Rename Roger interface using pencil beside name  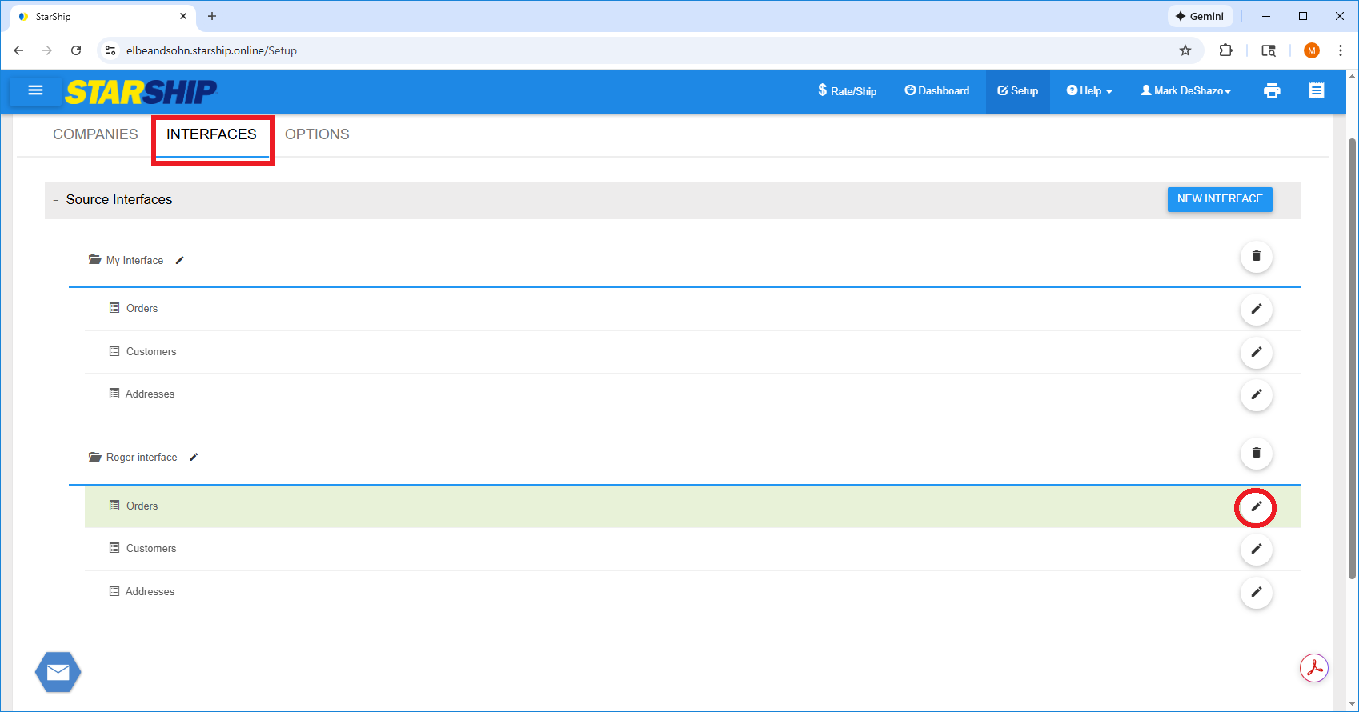194,457
